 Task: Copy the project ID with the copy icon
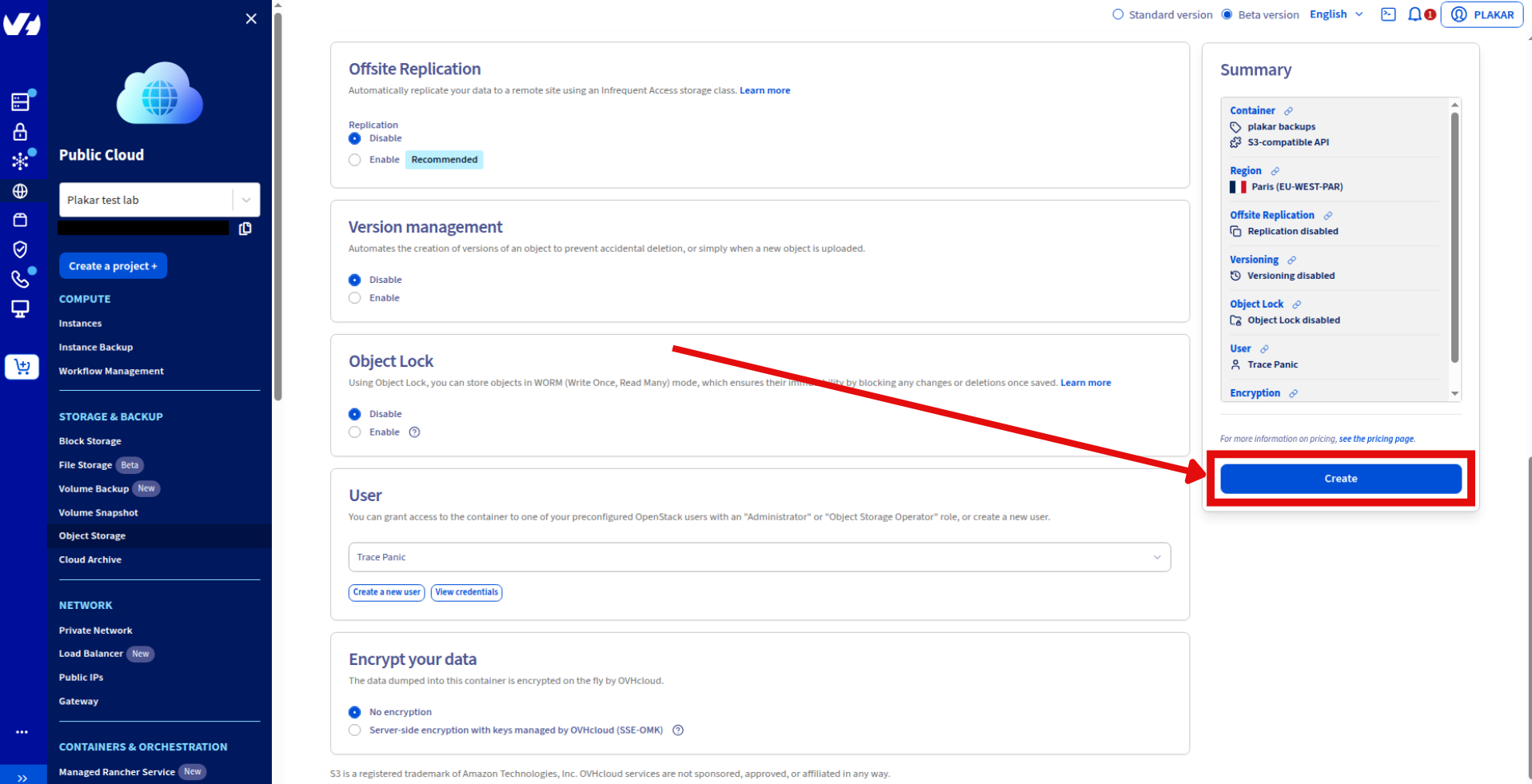245,229
